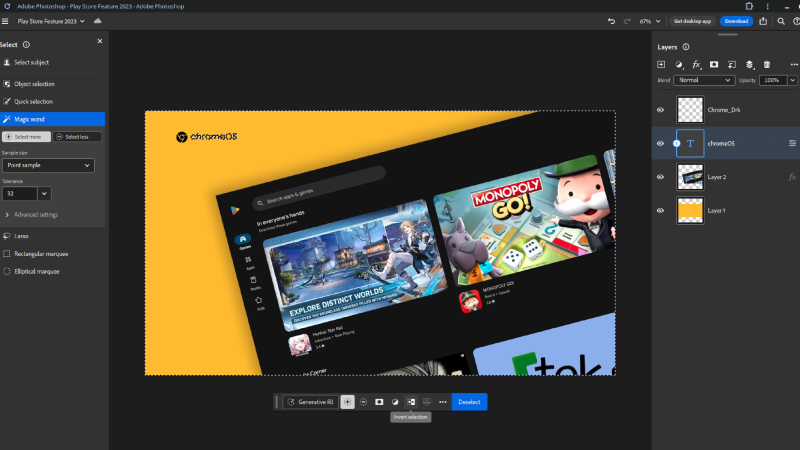Image resolution: width=800 pixels, height=450 pixels.
Task: Select the Layer 2 thumbnail
Action: (x=690, y=177)
